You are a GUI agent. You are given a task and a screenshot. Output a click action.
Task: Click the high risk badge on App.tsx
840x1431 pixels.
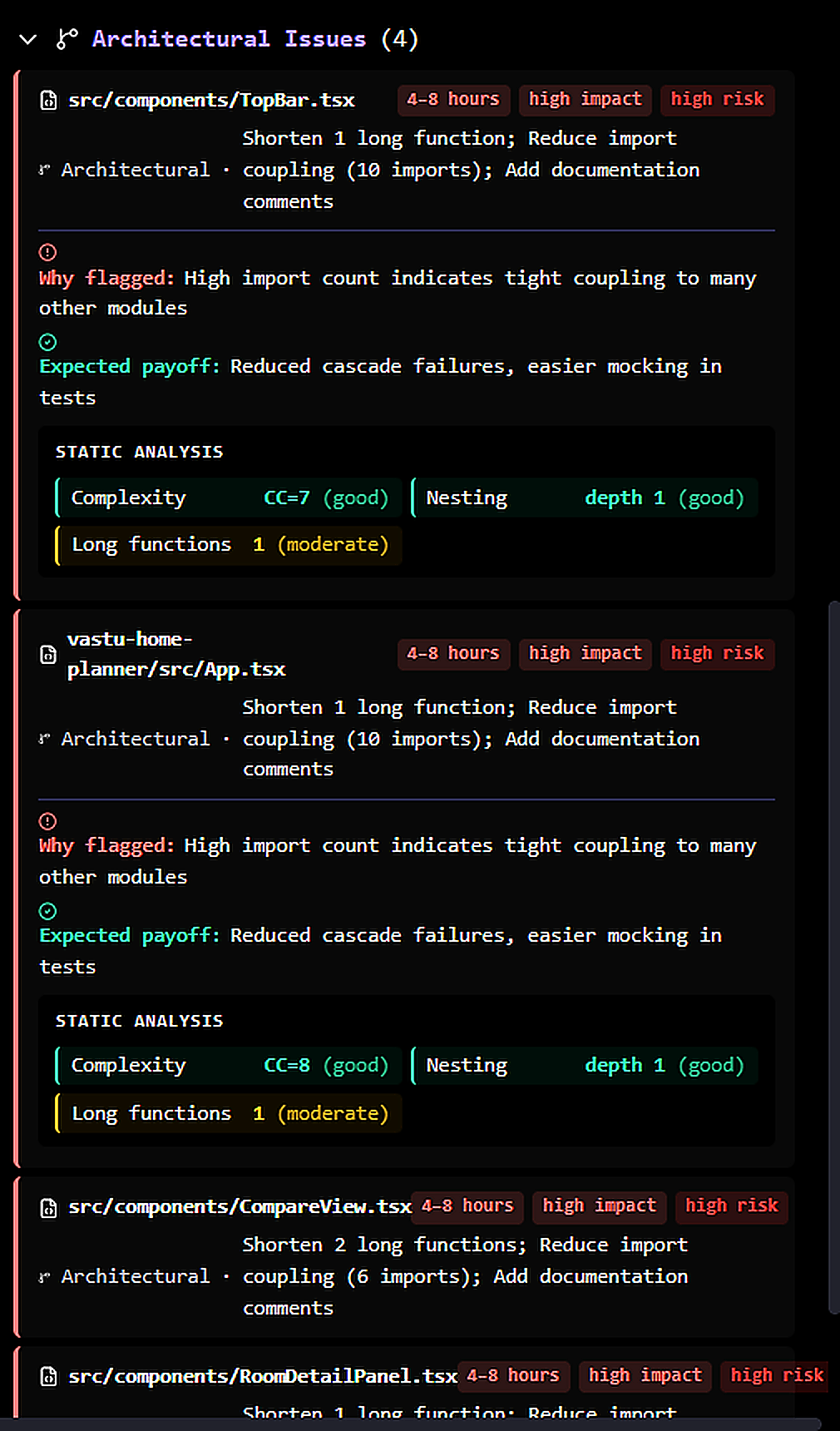(718, 654)
